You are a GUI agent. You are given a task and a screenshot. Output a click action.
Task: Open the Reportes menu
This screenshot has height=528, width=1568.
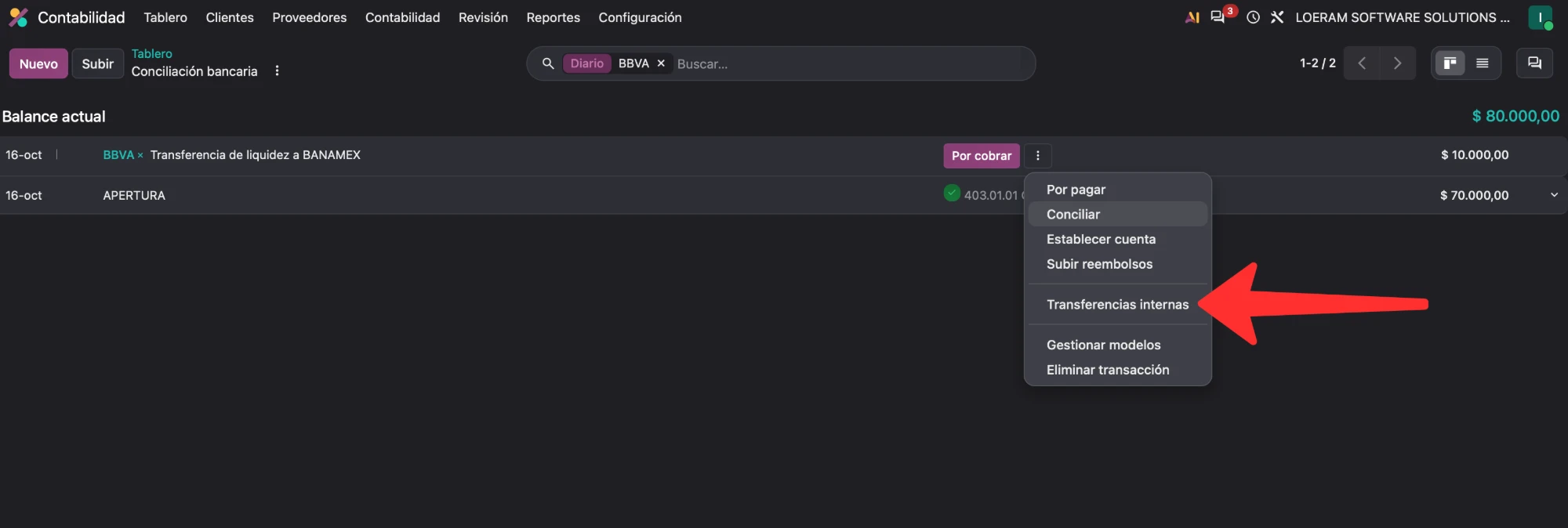pos(554,17)
